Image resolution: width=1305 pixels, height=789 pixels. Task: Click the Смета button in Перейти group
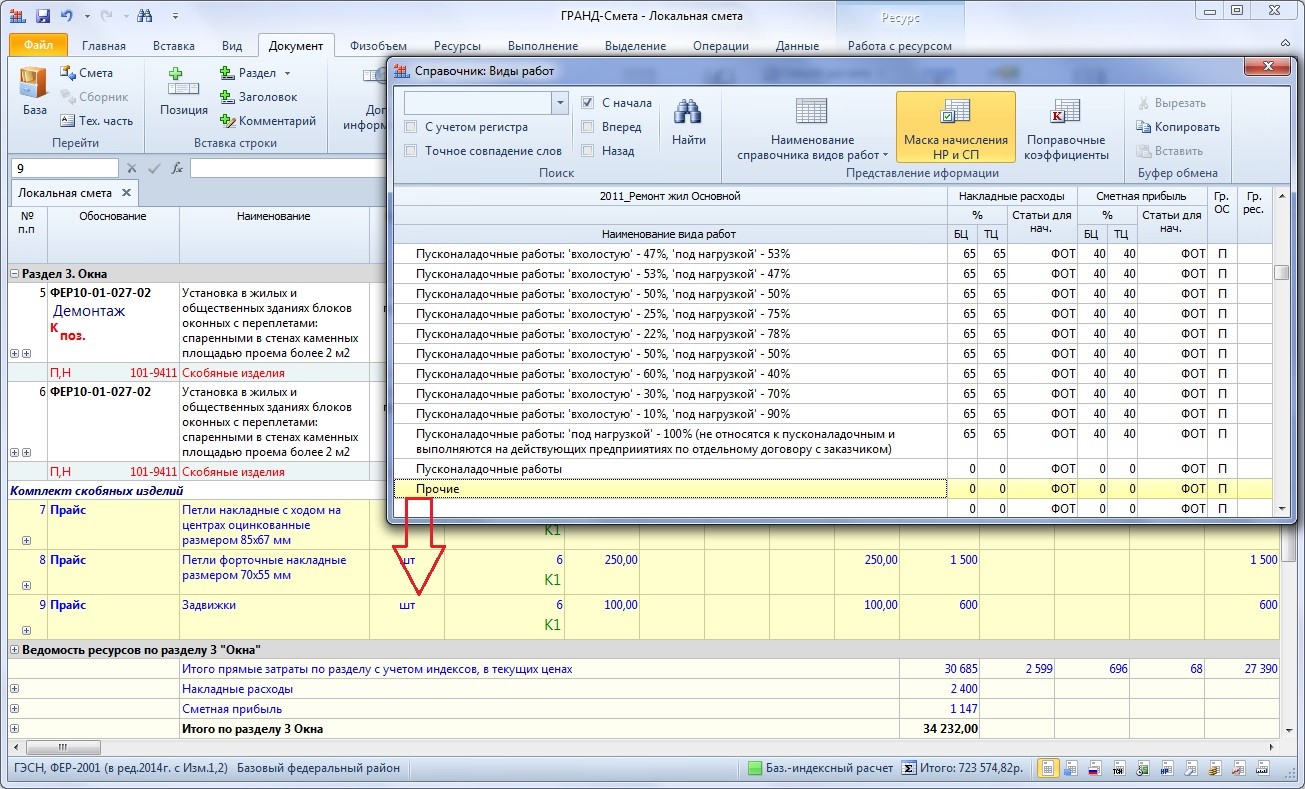pyautogui.click(x=86, y=73)
